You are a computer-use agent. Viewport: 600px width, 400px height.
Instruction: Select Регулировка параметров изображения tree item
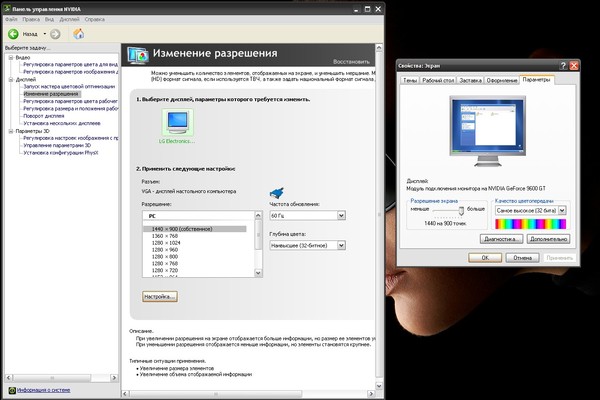[x=70, y=72]
